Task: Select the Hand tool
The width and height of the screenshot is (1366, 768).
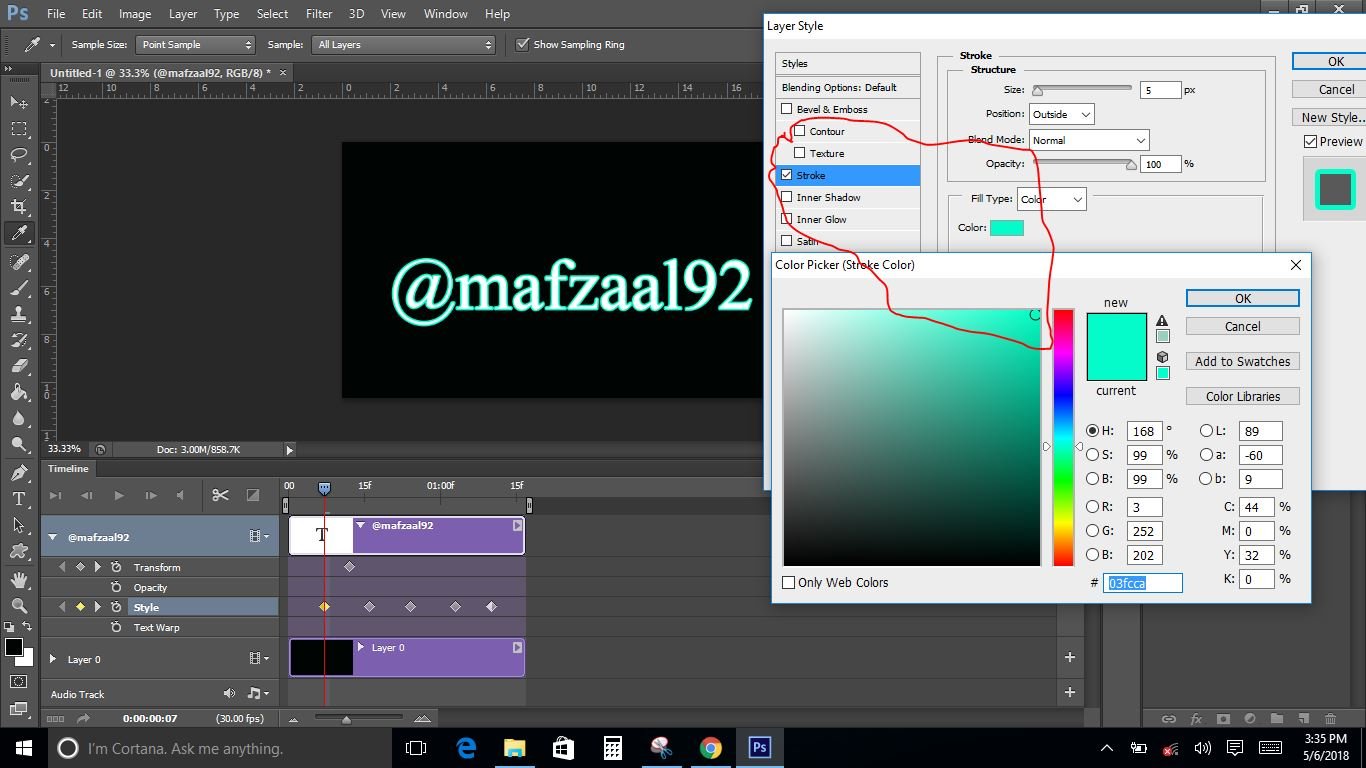Action: point(19,579)
